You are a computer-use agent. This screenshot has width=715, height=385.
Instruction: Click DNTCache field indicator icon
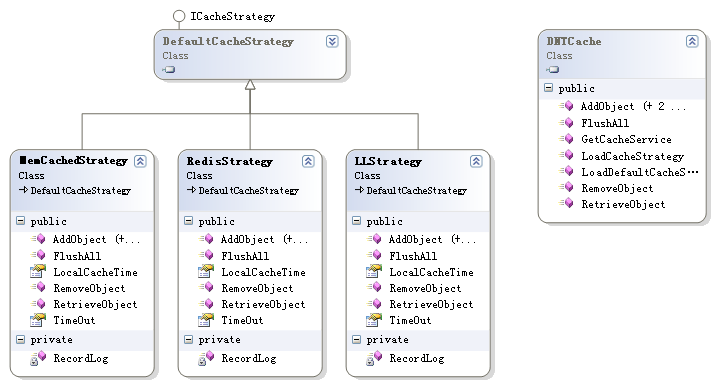coord(553,69)
